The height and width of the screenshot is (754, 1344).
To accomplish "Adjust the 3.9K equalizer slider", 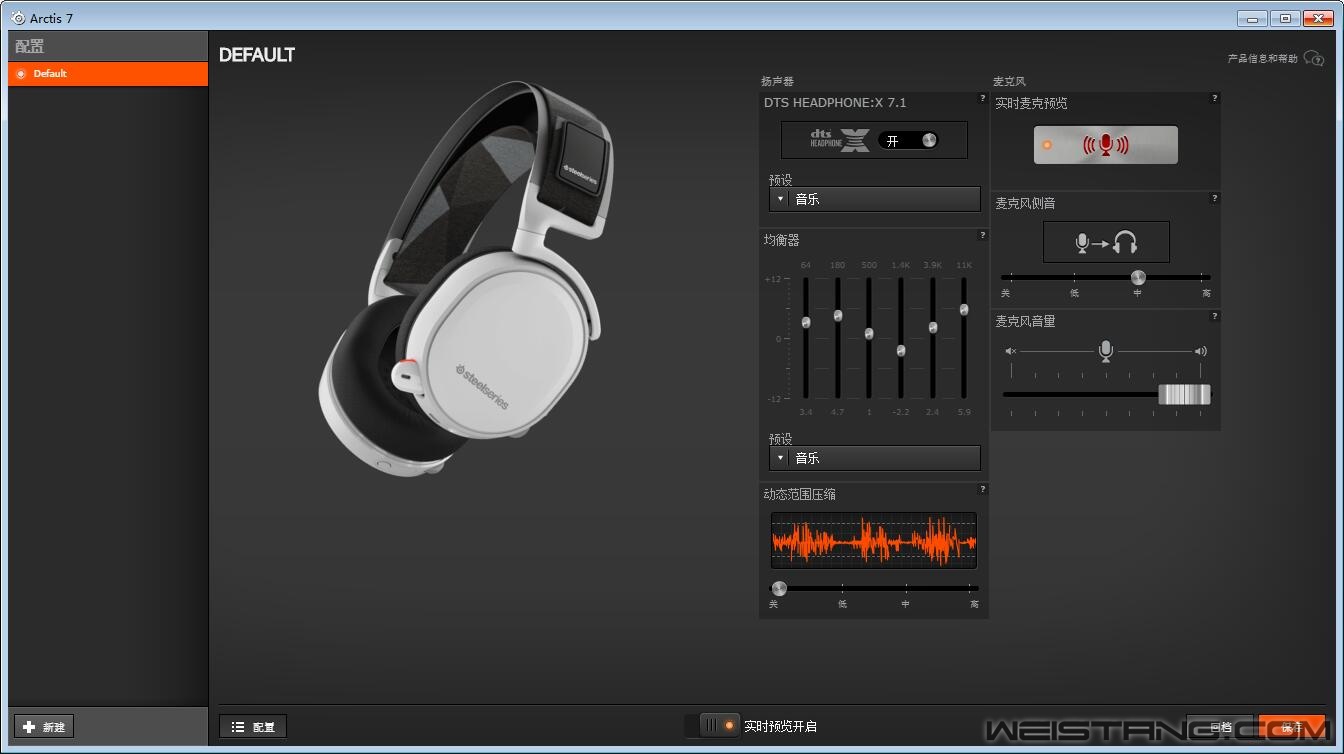I will 933,327.
